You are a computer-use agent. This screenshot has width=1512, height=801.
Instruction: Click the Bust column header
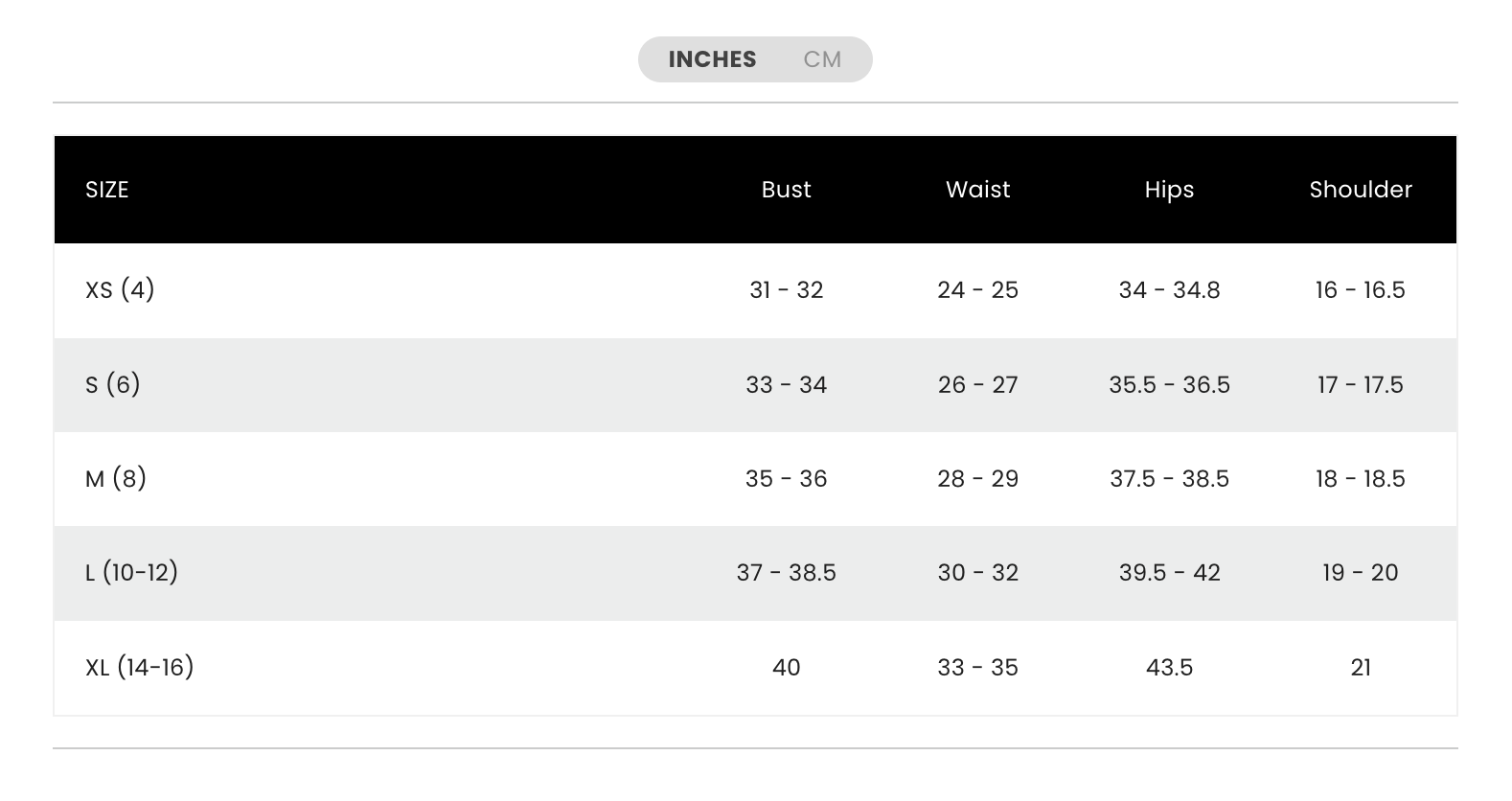pos(786,190)
